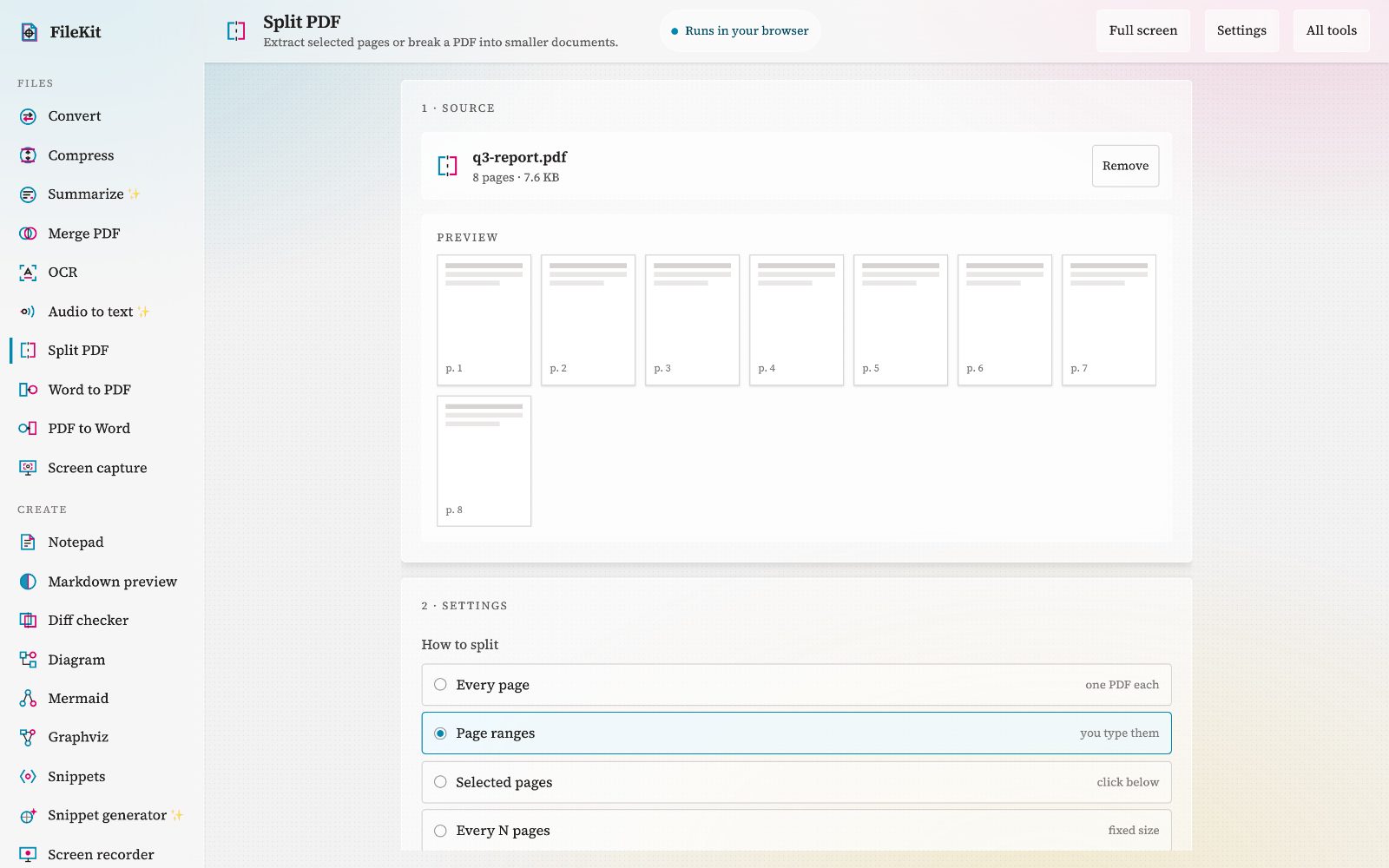Open the Summarize tool icon

pyautogui.click(x=28, y=194)
